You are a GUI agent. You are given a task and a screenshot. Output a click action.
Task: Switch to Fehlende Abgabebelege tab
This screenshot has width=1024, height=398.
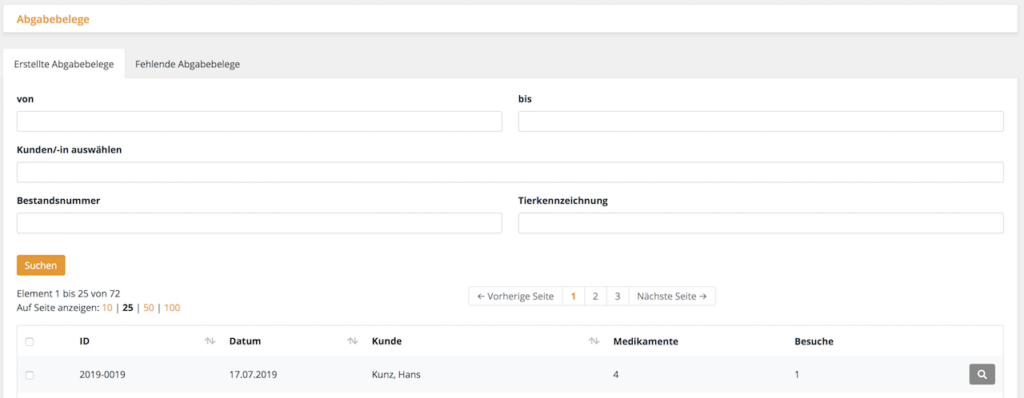pyautogui.click(x=187, y=64)
